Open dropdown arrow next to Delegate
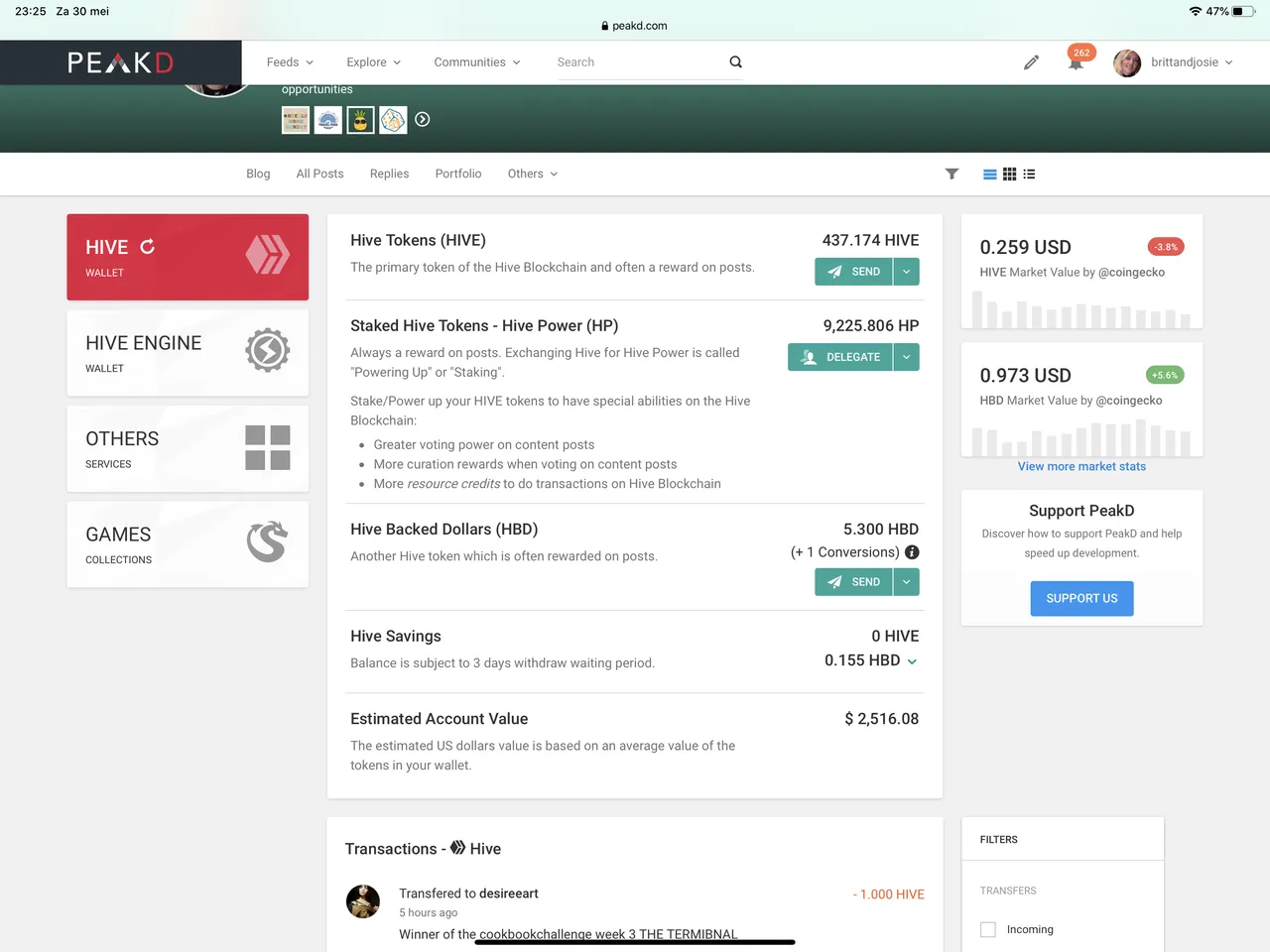 tap(906, 357)
